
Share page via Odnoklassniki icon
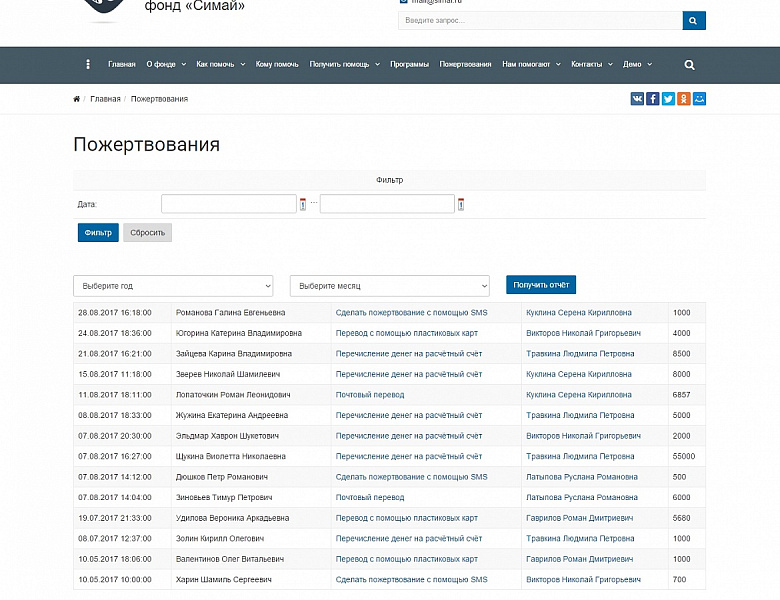point(684,98)
